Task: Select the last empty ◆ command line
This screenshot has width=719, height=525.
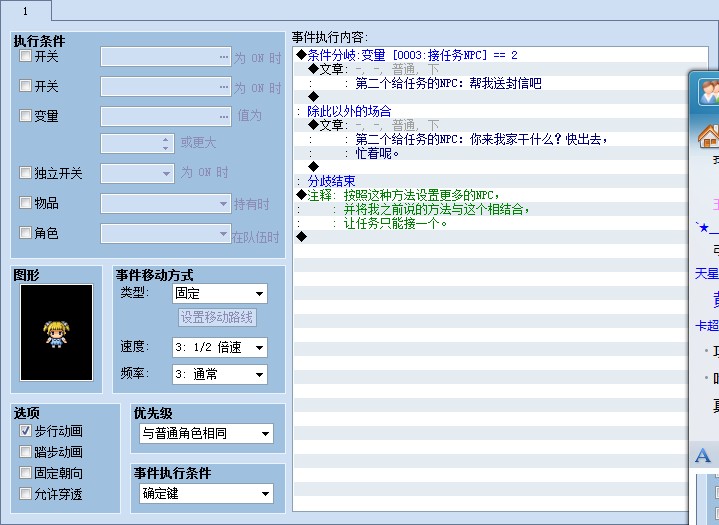Action: [301, 237]
